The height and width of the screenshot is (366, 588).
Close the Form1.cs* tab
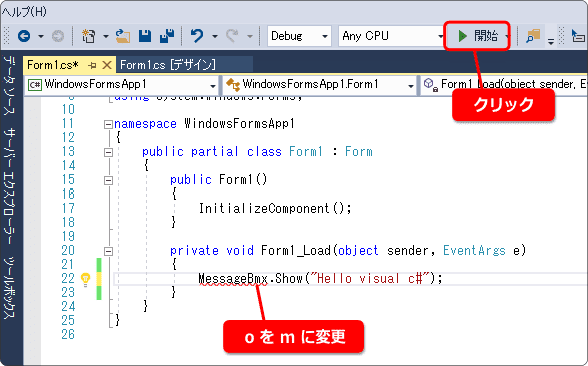pyautogui.click(x=107, y=65)
